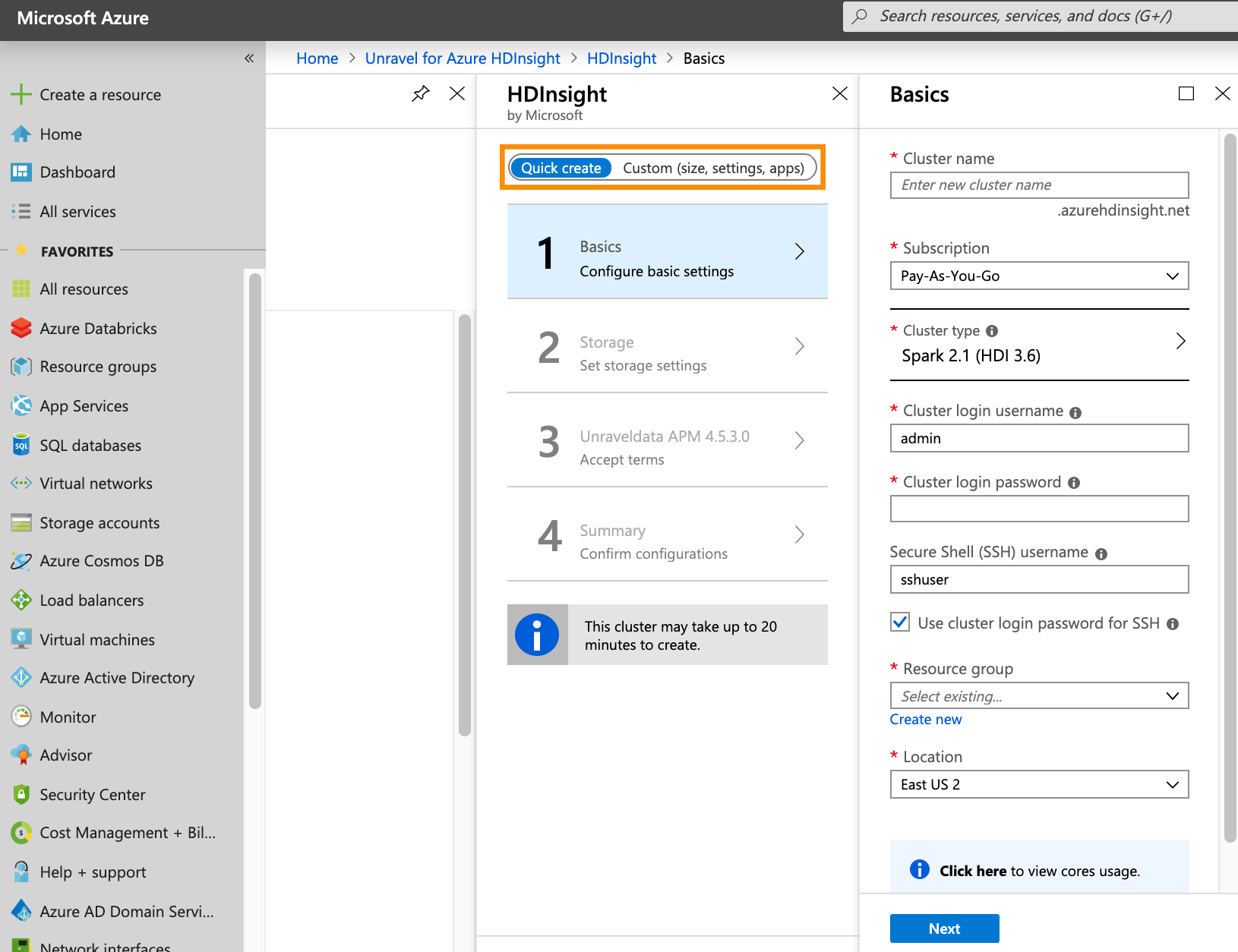Click the Resource groups cube icon

coord(21,367)
